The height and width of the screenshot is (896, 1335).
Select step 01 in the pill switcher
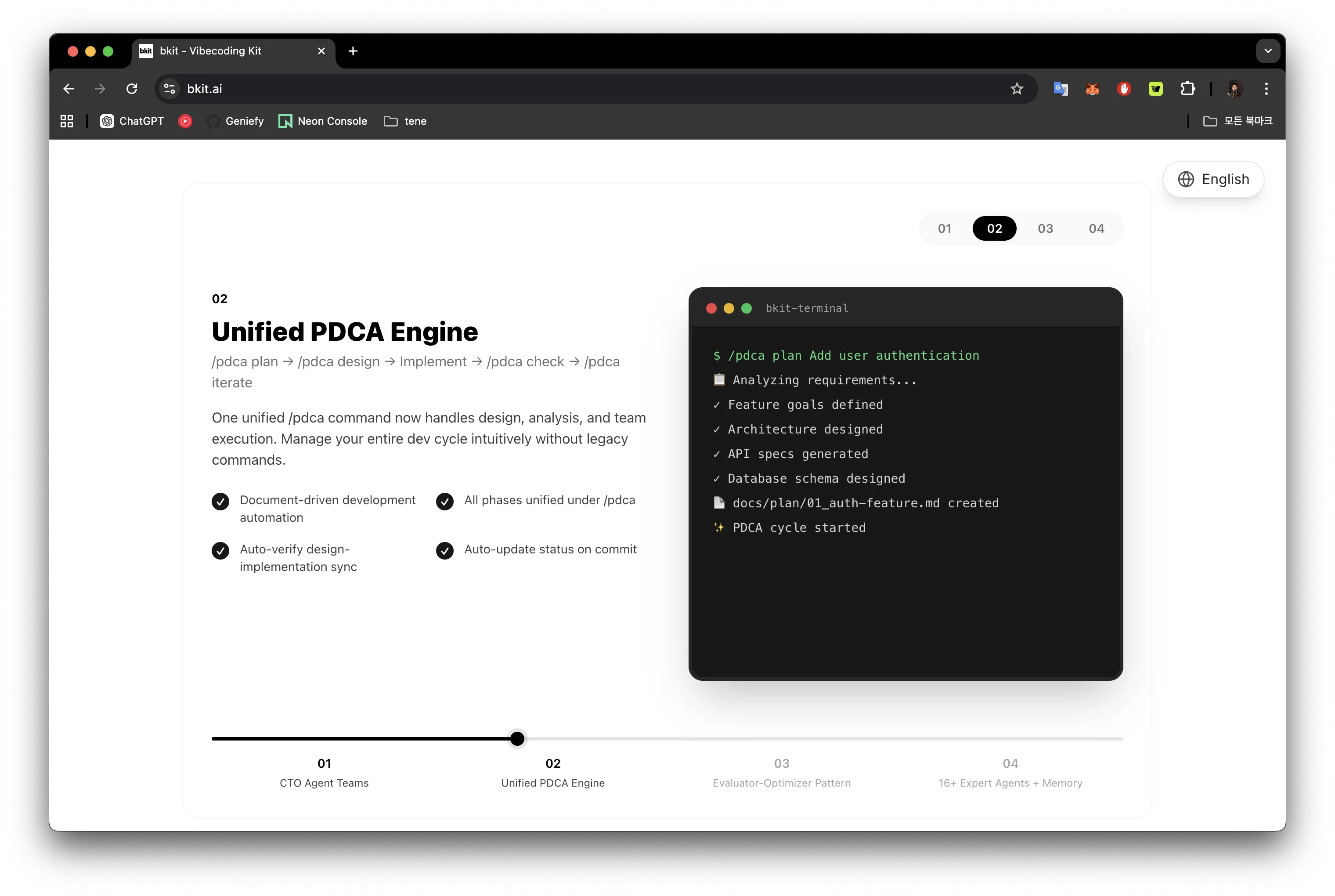coord(944,228)
